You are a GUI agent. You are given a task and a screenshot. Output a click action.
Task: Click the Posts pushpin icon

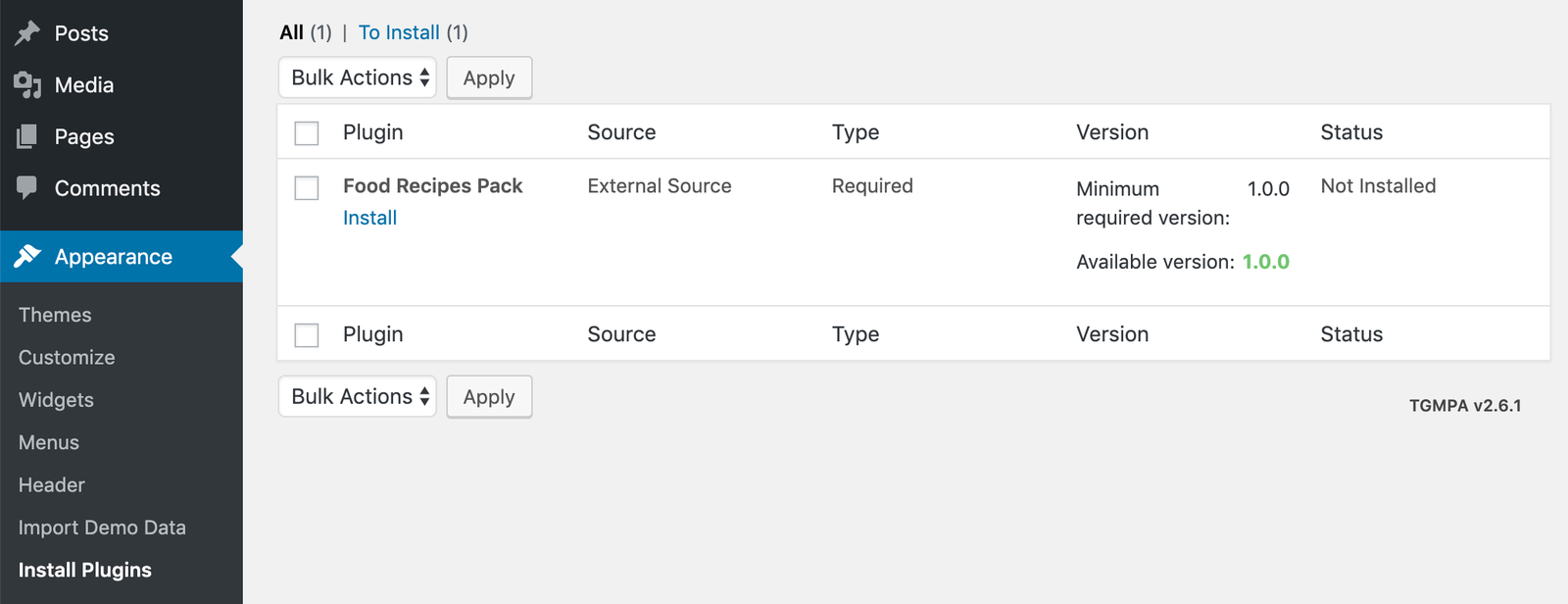coord(27,33)
